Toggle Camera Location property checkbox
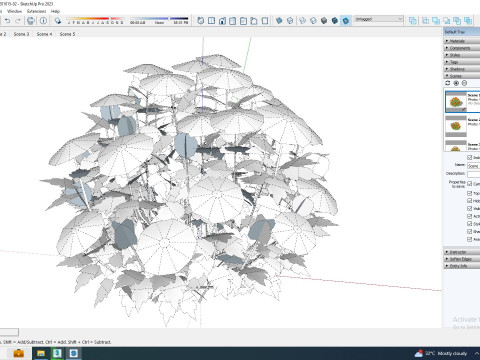The height and width of the screenshot is (360, 480). coord(470,184)
